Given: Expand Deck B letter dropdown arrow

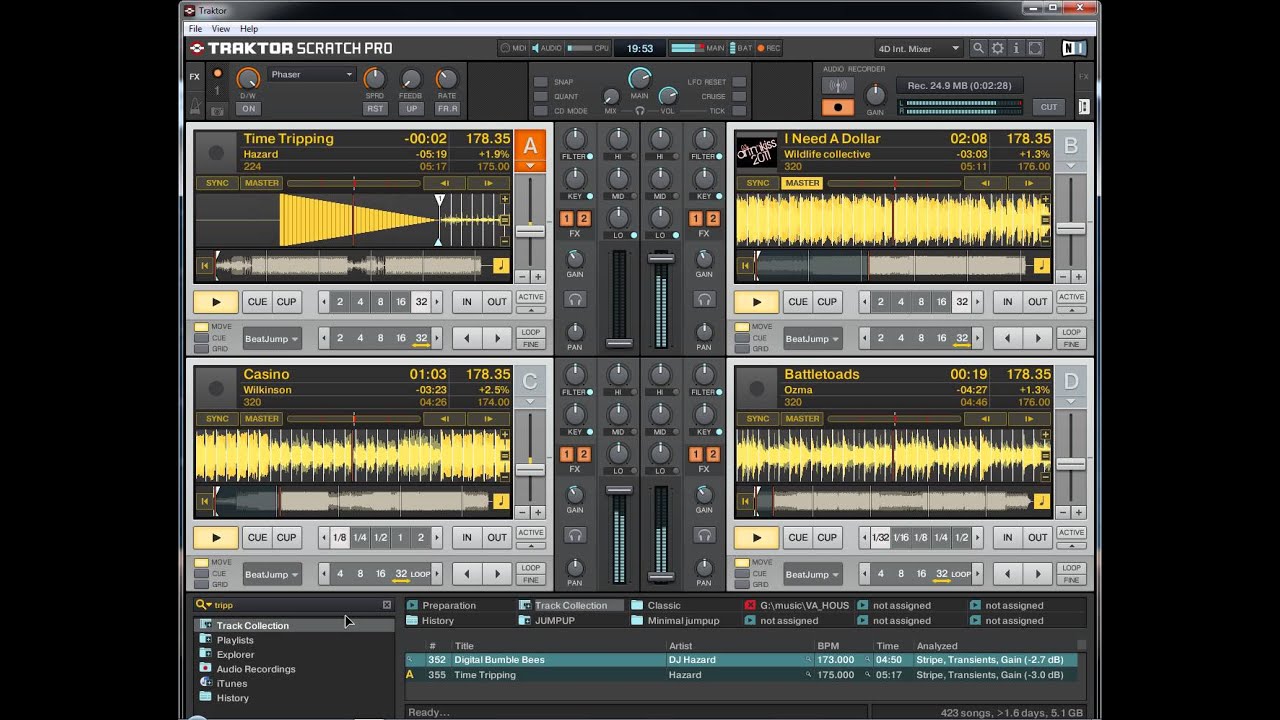Looking at the screenshot, I should coord(1071,166).
